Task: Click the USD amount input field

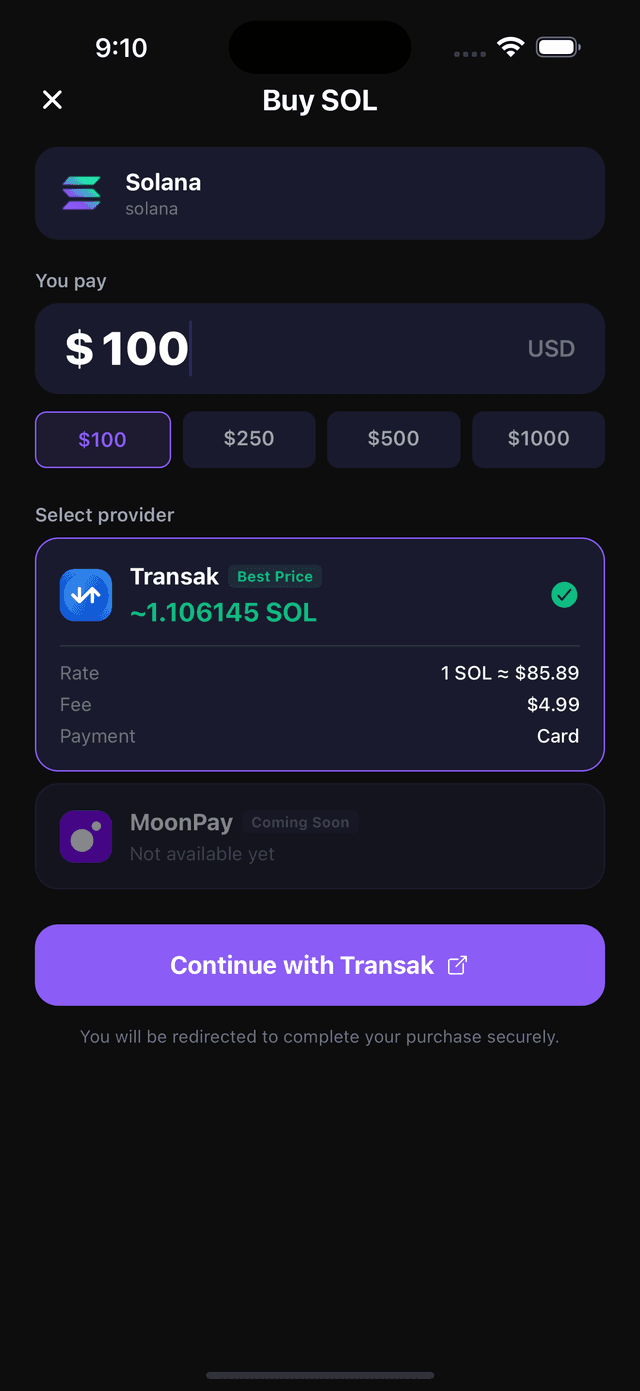Action: point(320,348)
